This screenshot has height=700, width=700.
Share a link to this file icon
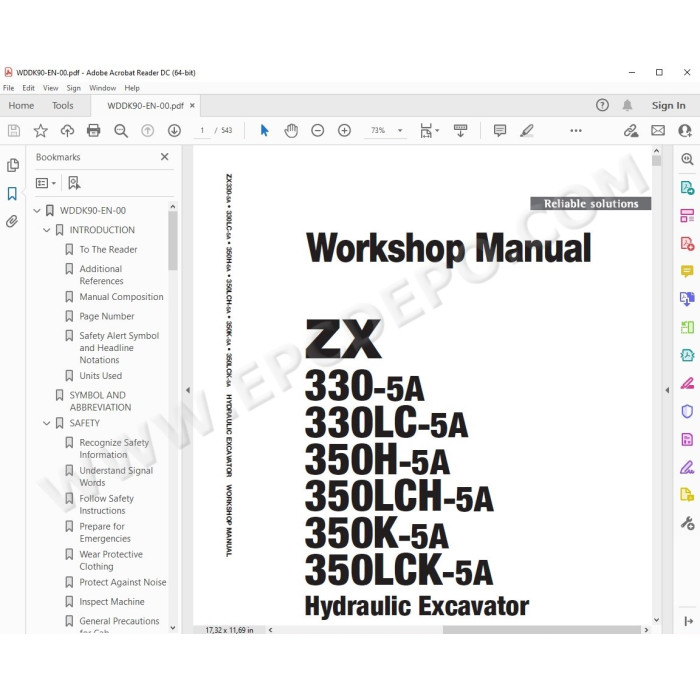coord(631,130)
